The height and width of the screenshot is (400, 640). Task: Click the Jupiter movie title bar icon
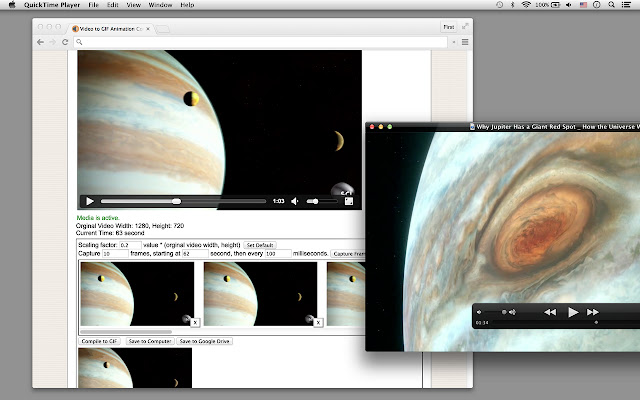click(472, 127)
